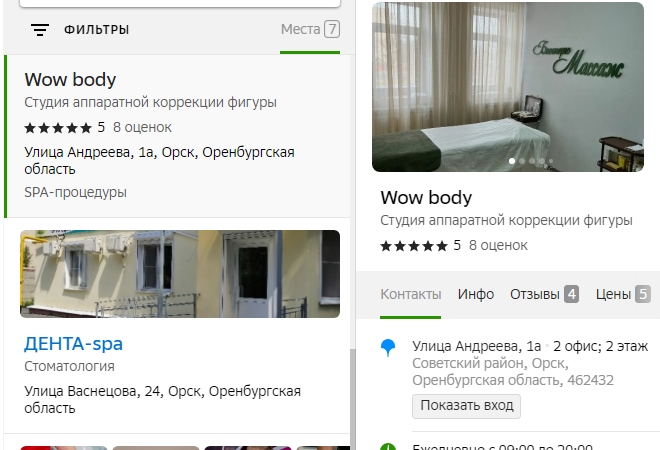
Task: Click the filters icon
Action: pos(39,30)
